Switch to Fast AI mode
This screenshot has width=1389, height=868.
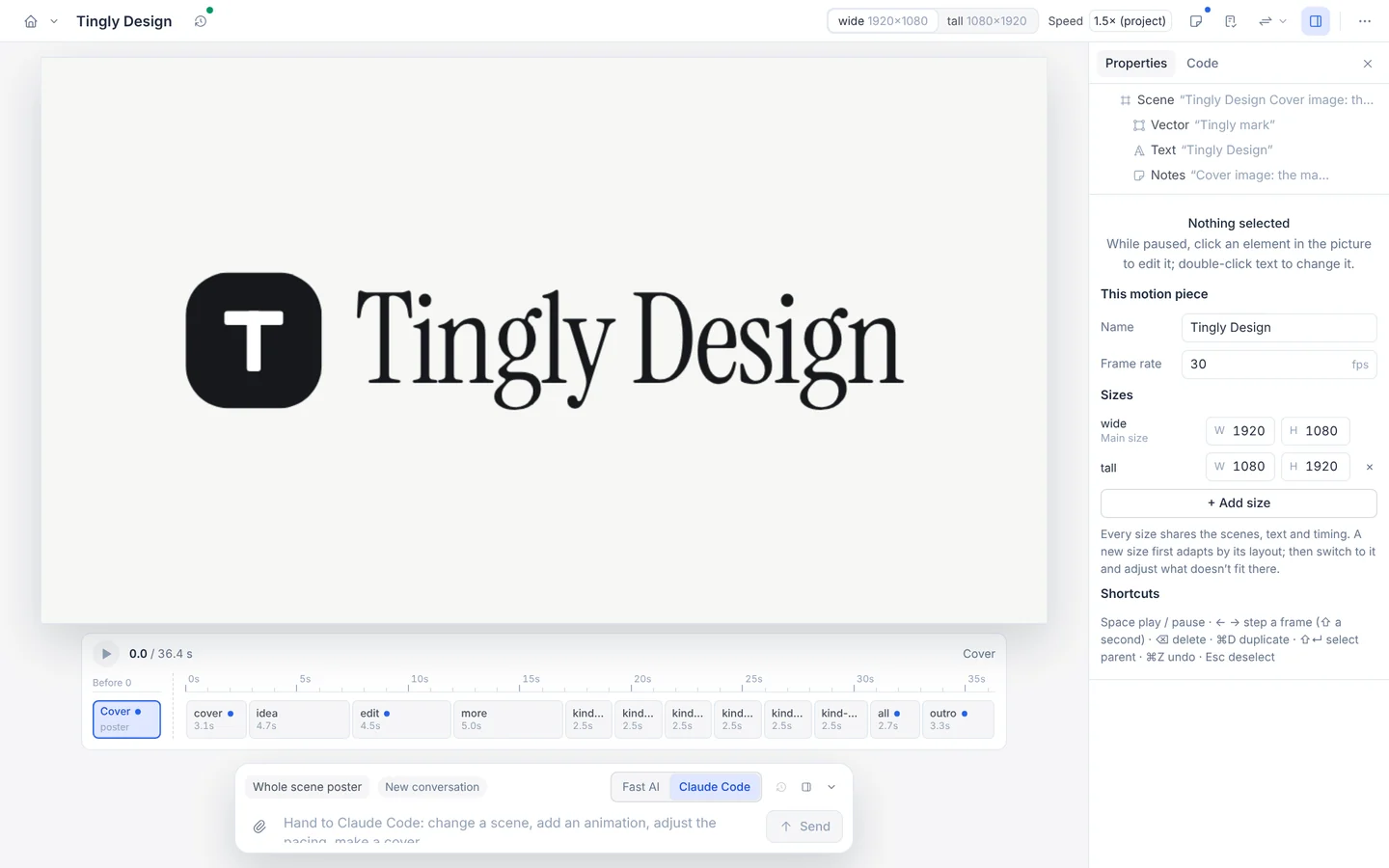pos(640,787)
